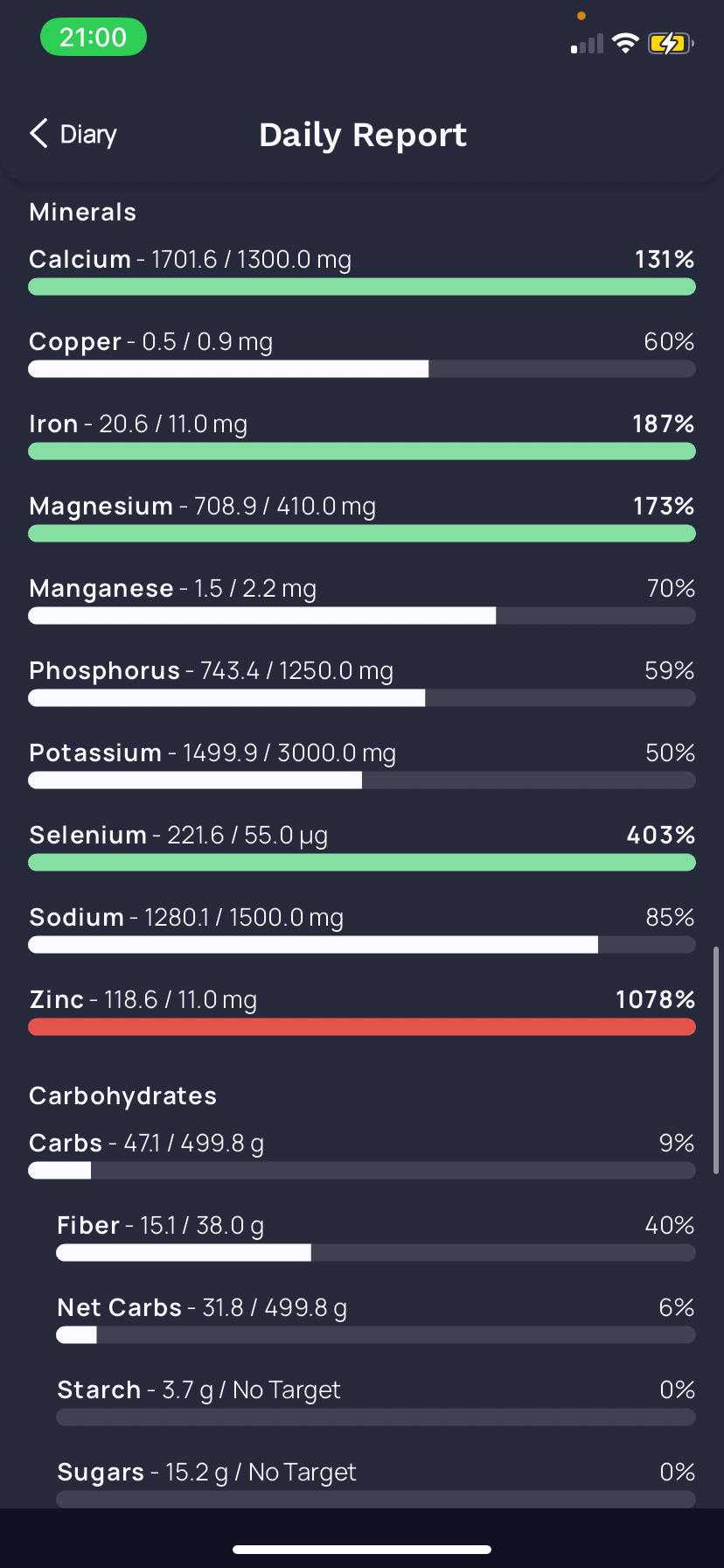Tap the cellular signal bars icon
This screenshot has width=724, height=1568.
tap(587, 44)
